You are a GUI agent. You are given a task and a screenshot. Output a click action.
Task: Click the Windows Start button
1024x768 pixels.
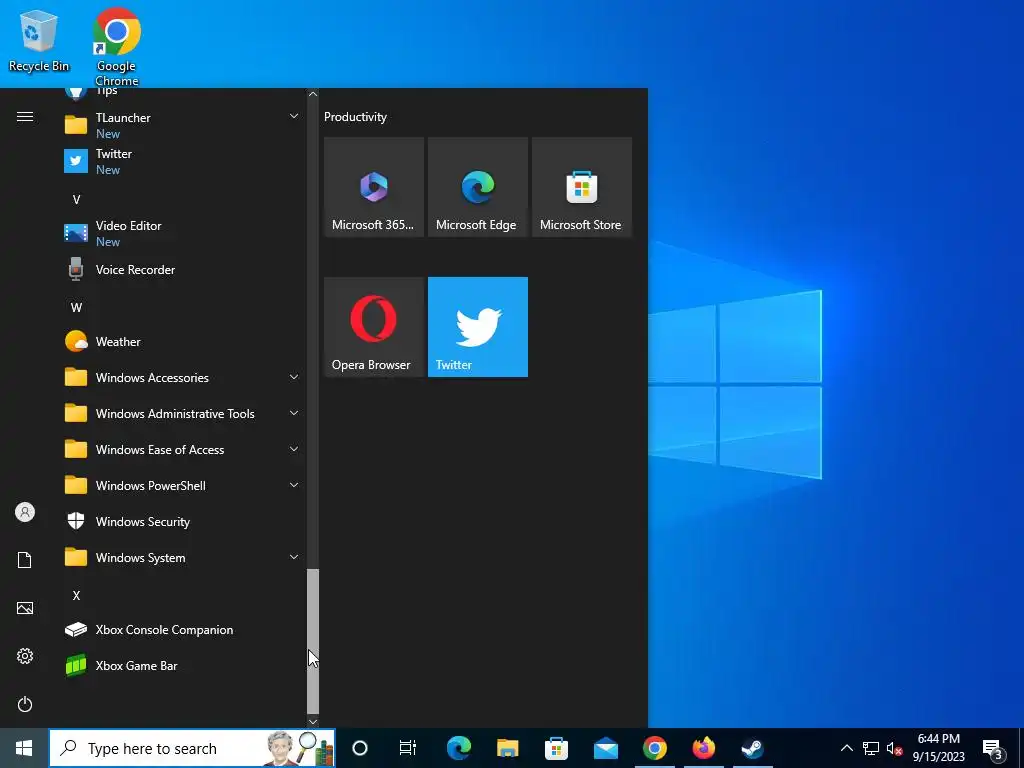coord(24,748)
